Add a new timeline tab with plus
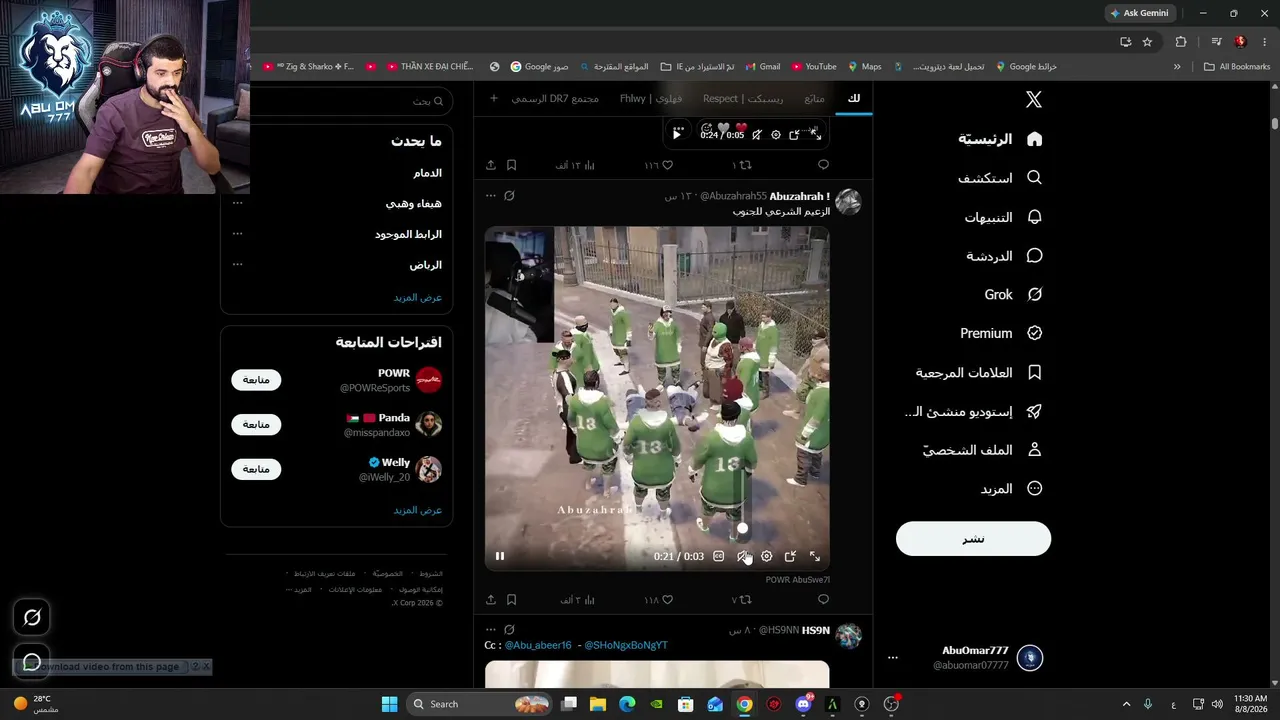 (x=493, y=98)
